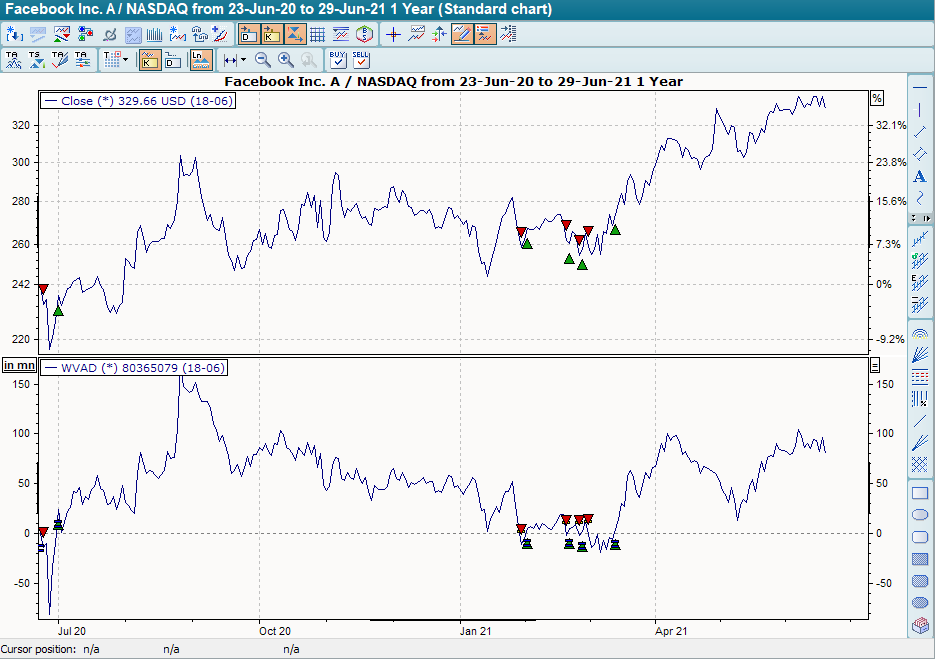Click the BUY signal checkbox icon

[x=338, y=59]
